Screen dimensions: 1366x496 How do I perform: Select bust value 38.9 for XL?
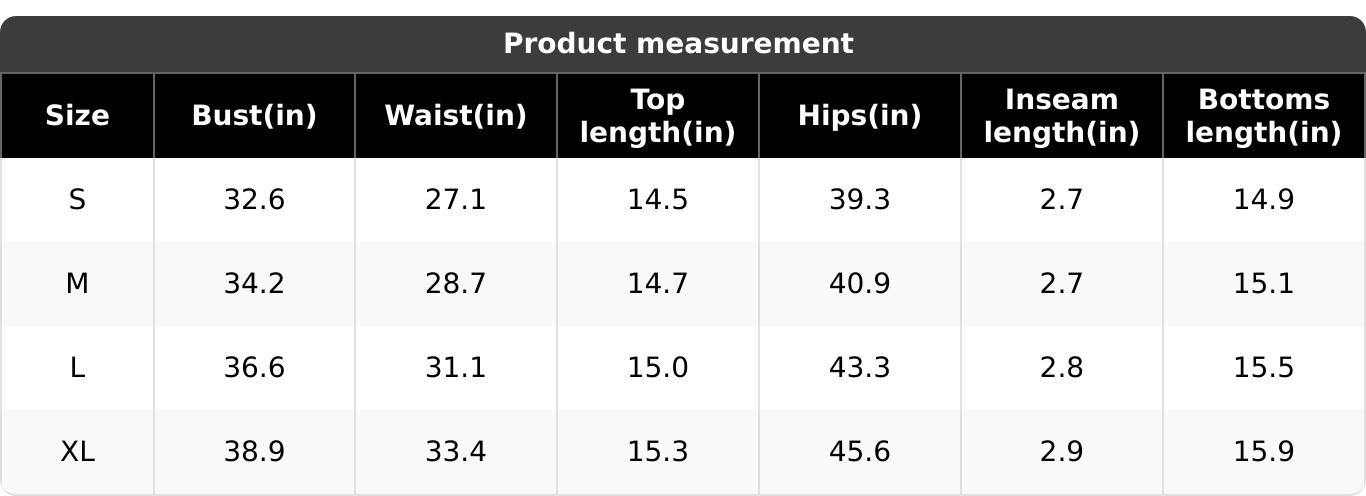pyautogui.click(x=254, y=452)
